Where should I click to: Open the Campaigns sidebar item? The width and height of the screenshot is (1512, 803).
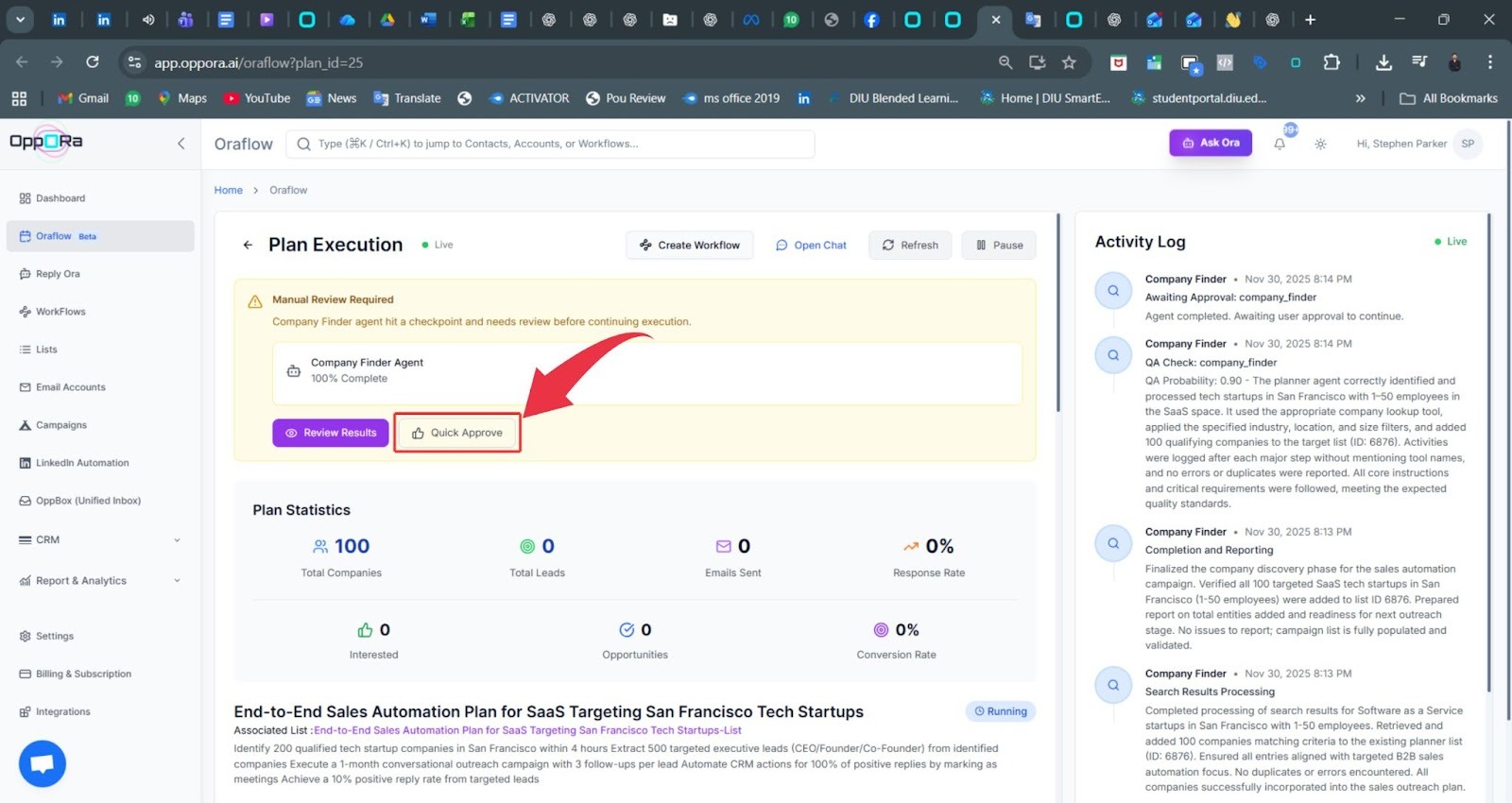61,425
